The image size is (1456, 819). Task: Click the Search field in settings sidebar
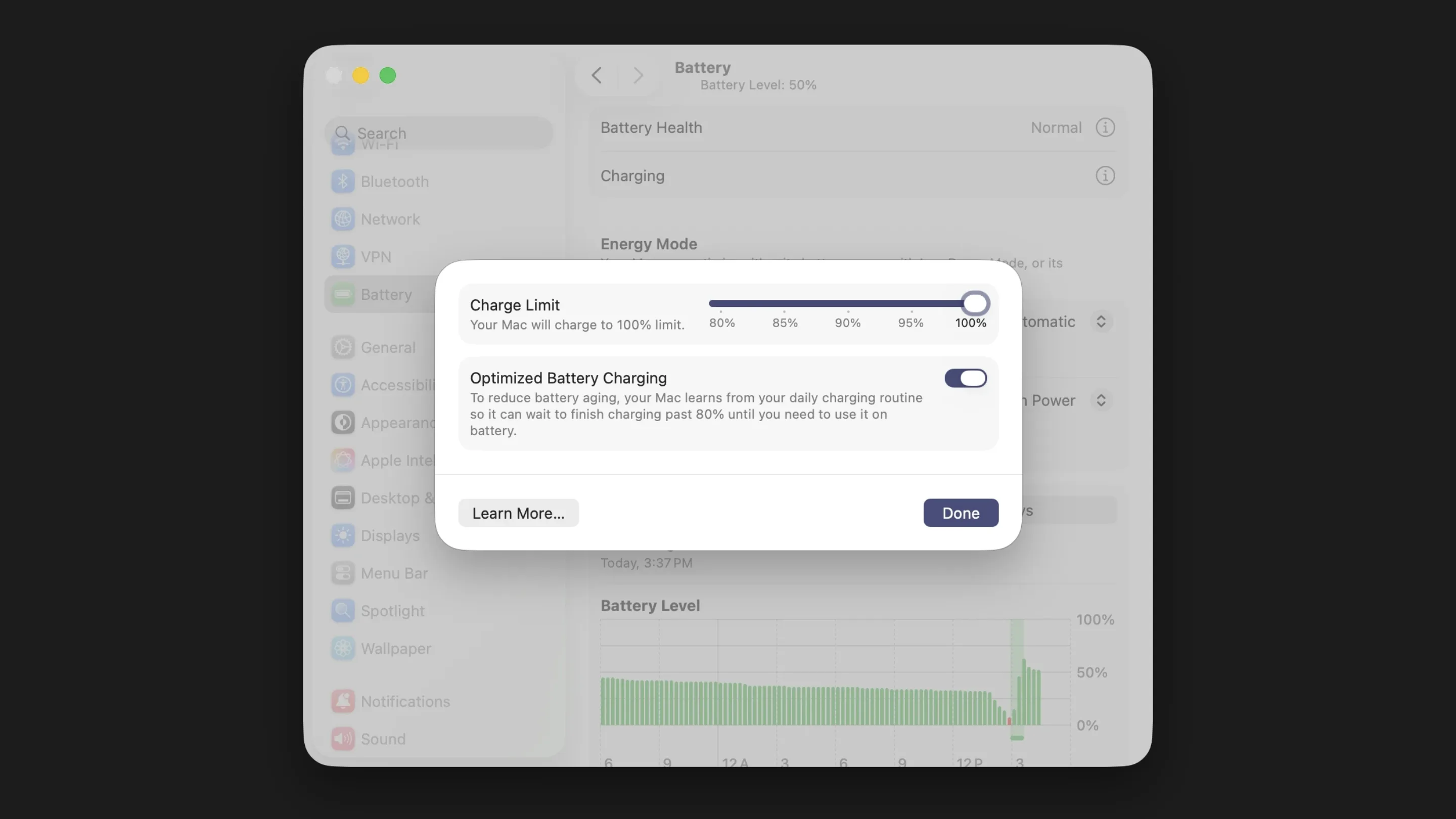point(439,133)
